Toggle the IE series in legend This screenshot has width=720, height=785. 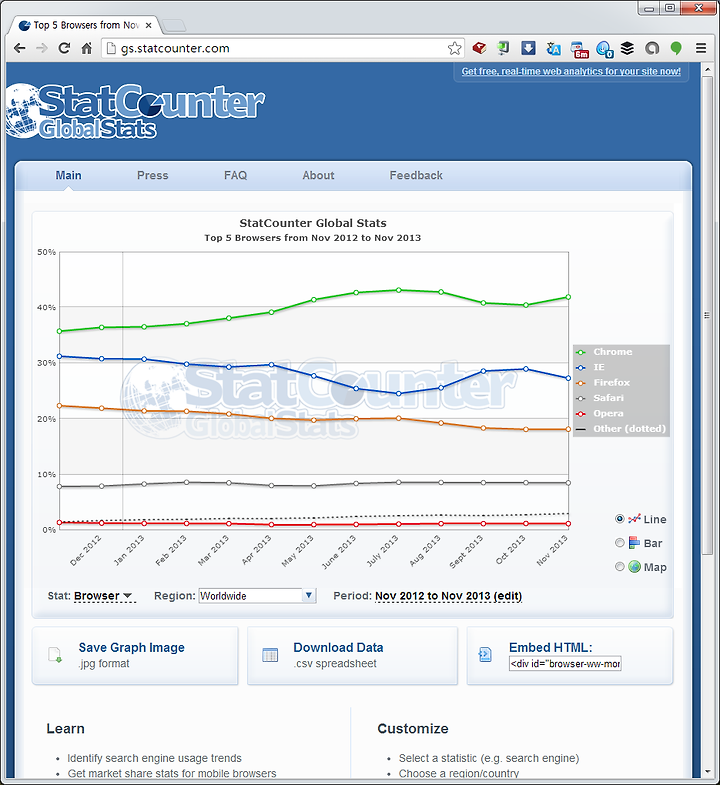pyautogui.click(x=591, y=367)
